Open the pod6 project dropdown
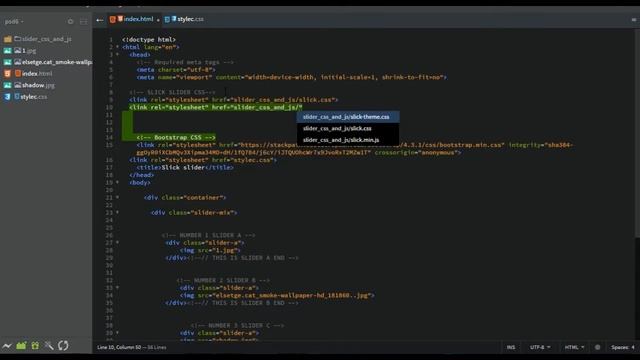The height and width of the screenshot is (360, 640). (x=14, y=22)
